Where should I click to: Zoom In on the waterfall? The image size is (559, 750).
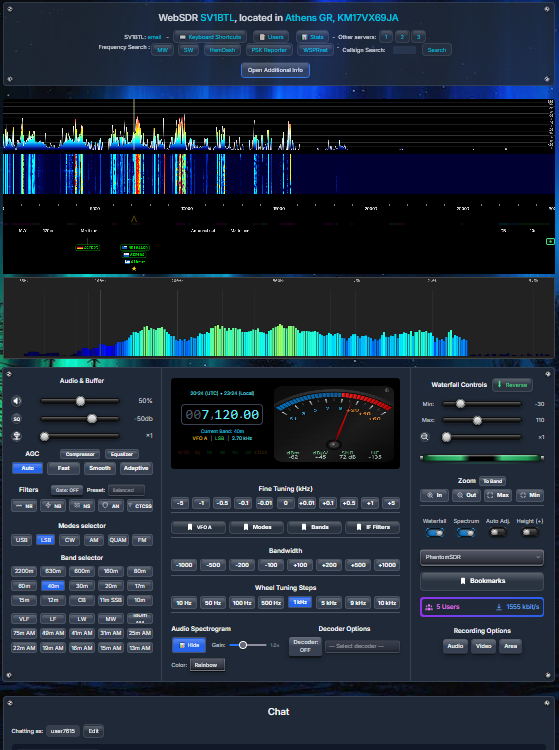pyautogui.click(x=434, y=495)
